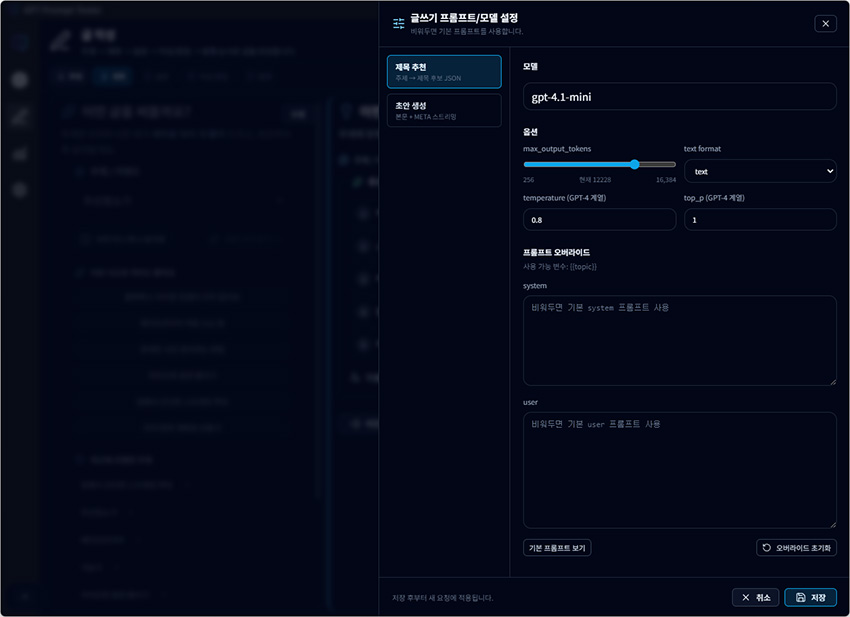Open the text format dropdown
850x617 pixels.
tap(760, 171)
